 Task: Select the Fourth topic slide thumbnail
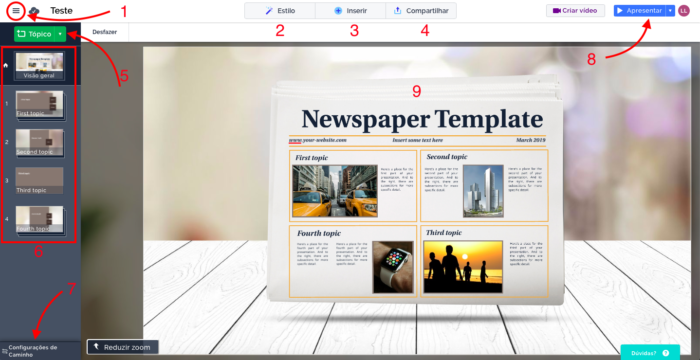pos(39,219)
